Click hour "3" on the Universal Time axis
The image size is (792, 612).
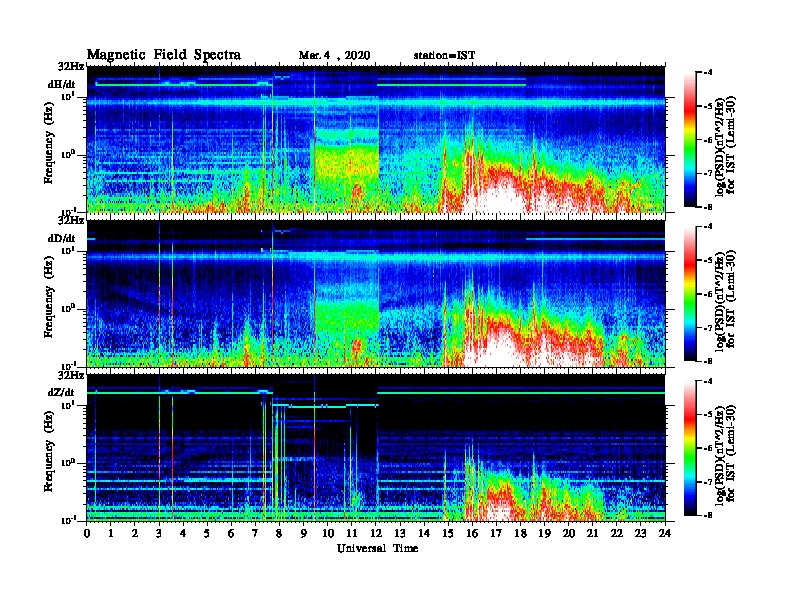159,534
